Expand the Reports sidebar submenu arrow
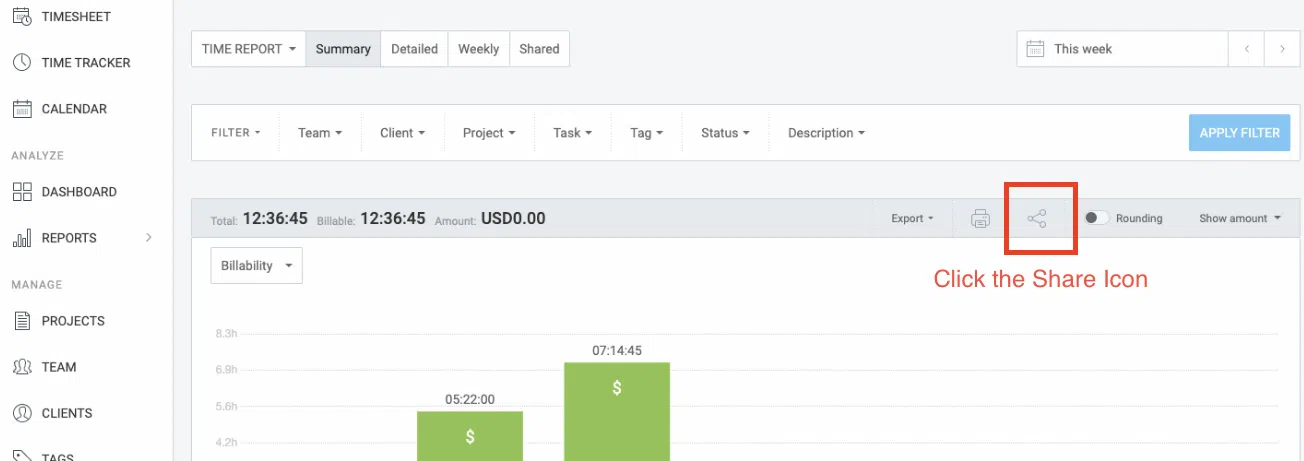The width and height of the screenshot is (1304, 461). click(149, 238)
